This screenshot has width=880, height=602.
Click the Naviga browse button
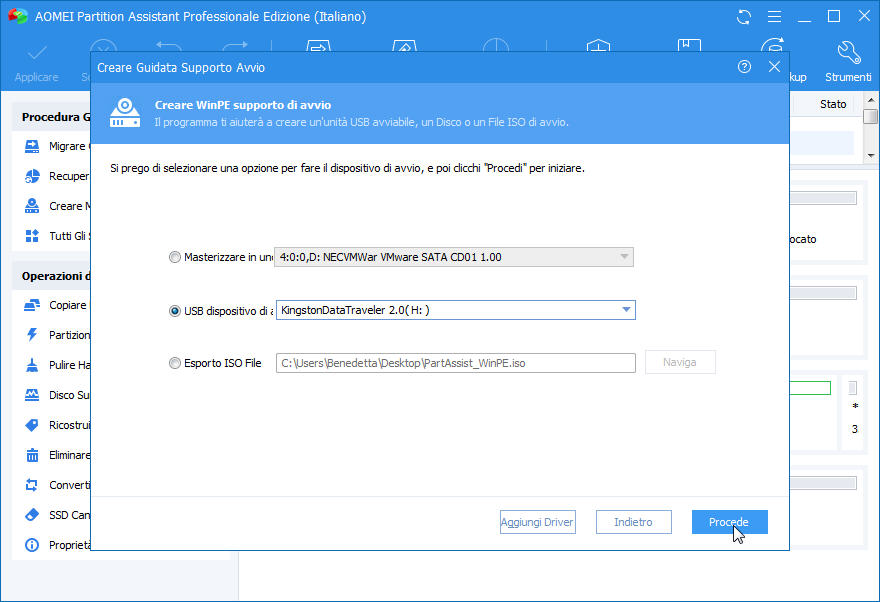680,362
